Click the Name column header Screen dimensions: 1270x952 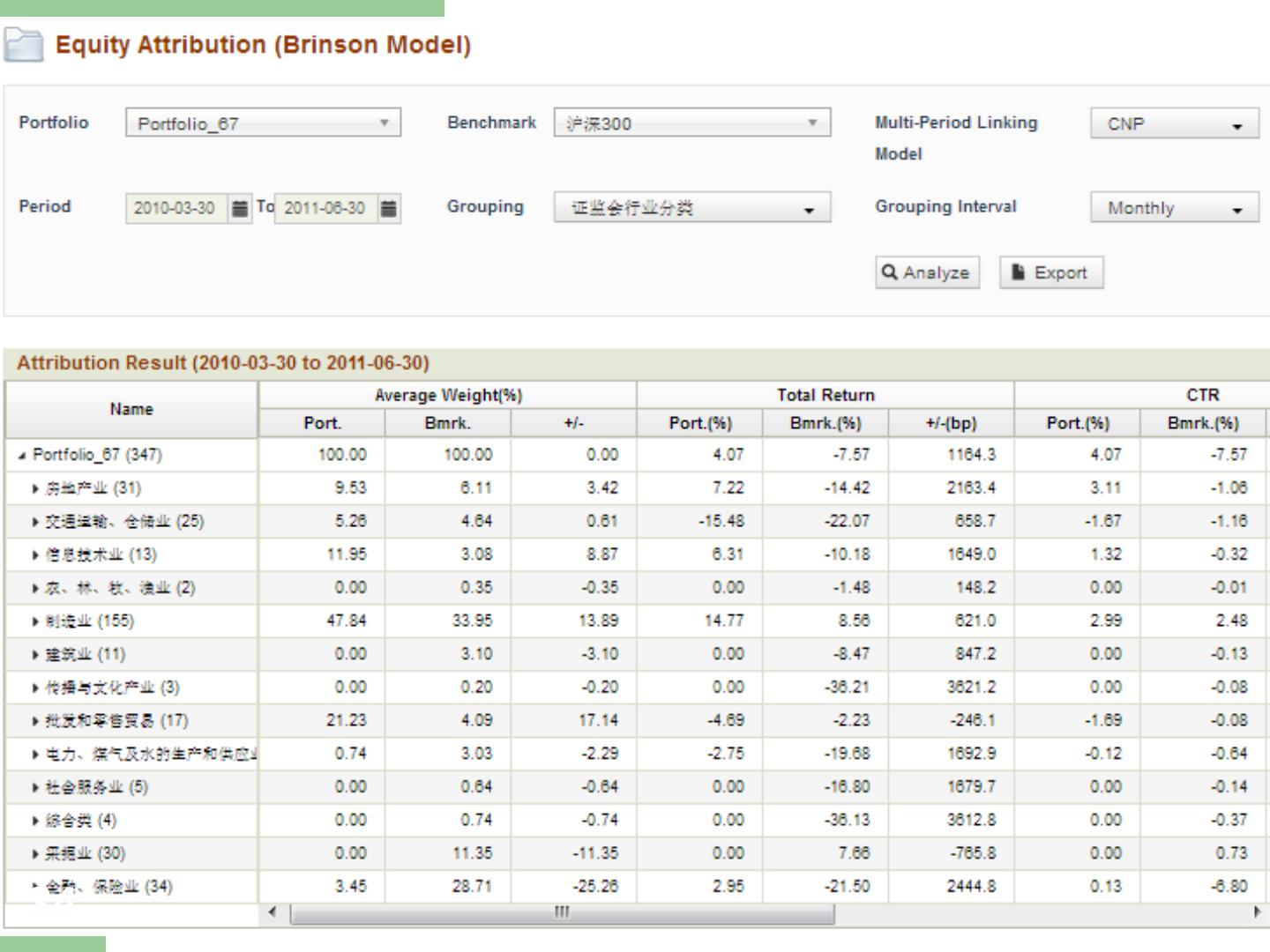pos(131,409)
